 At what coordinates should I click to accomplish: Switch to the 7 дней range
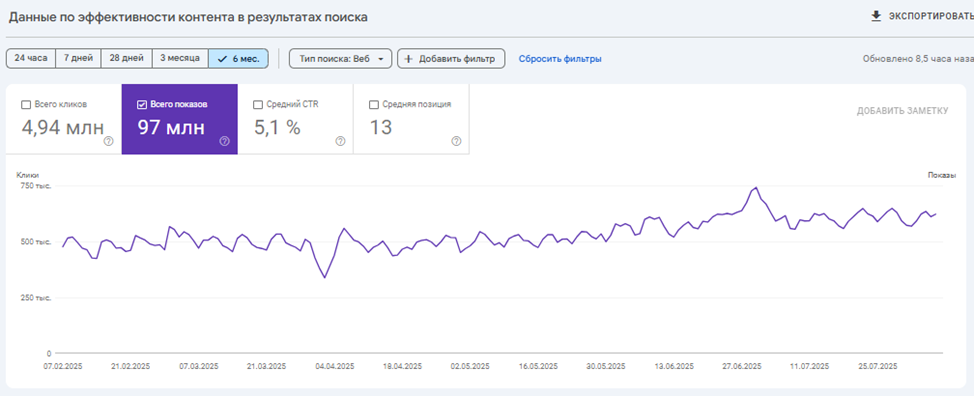pyautogui.click(x=78, y=58)
